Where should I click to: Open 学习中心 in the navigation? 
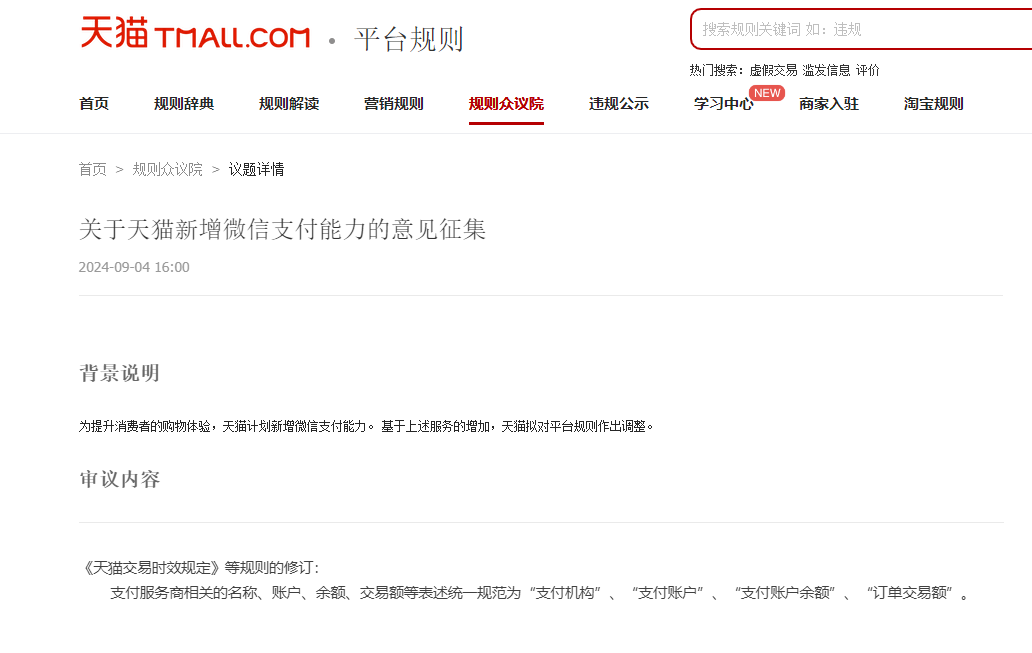723,104
